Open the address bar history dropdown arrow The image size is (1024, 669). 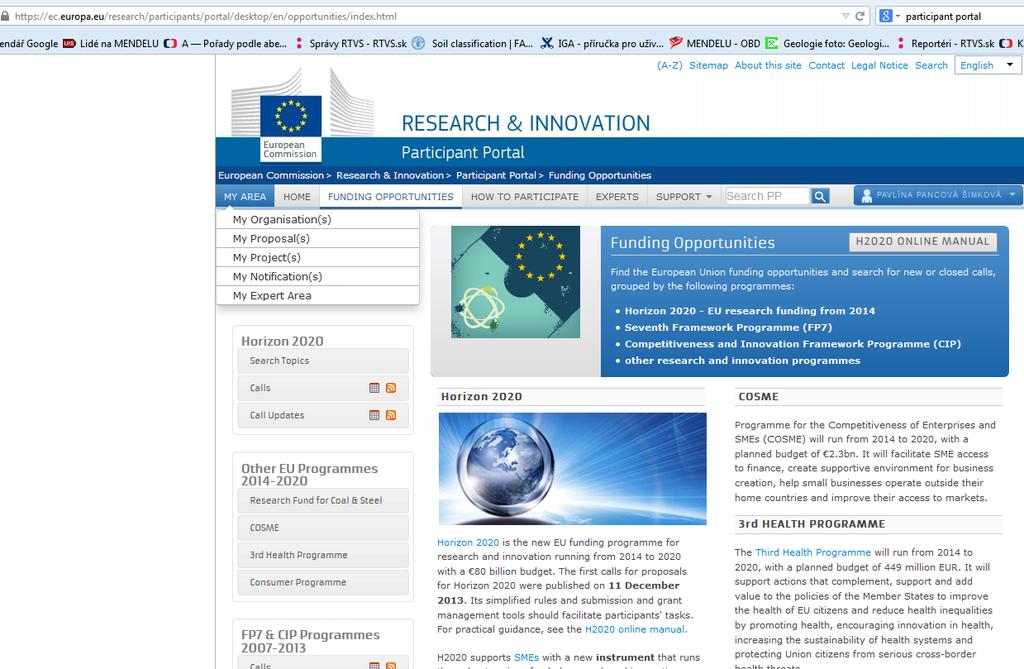coord(846,16)
